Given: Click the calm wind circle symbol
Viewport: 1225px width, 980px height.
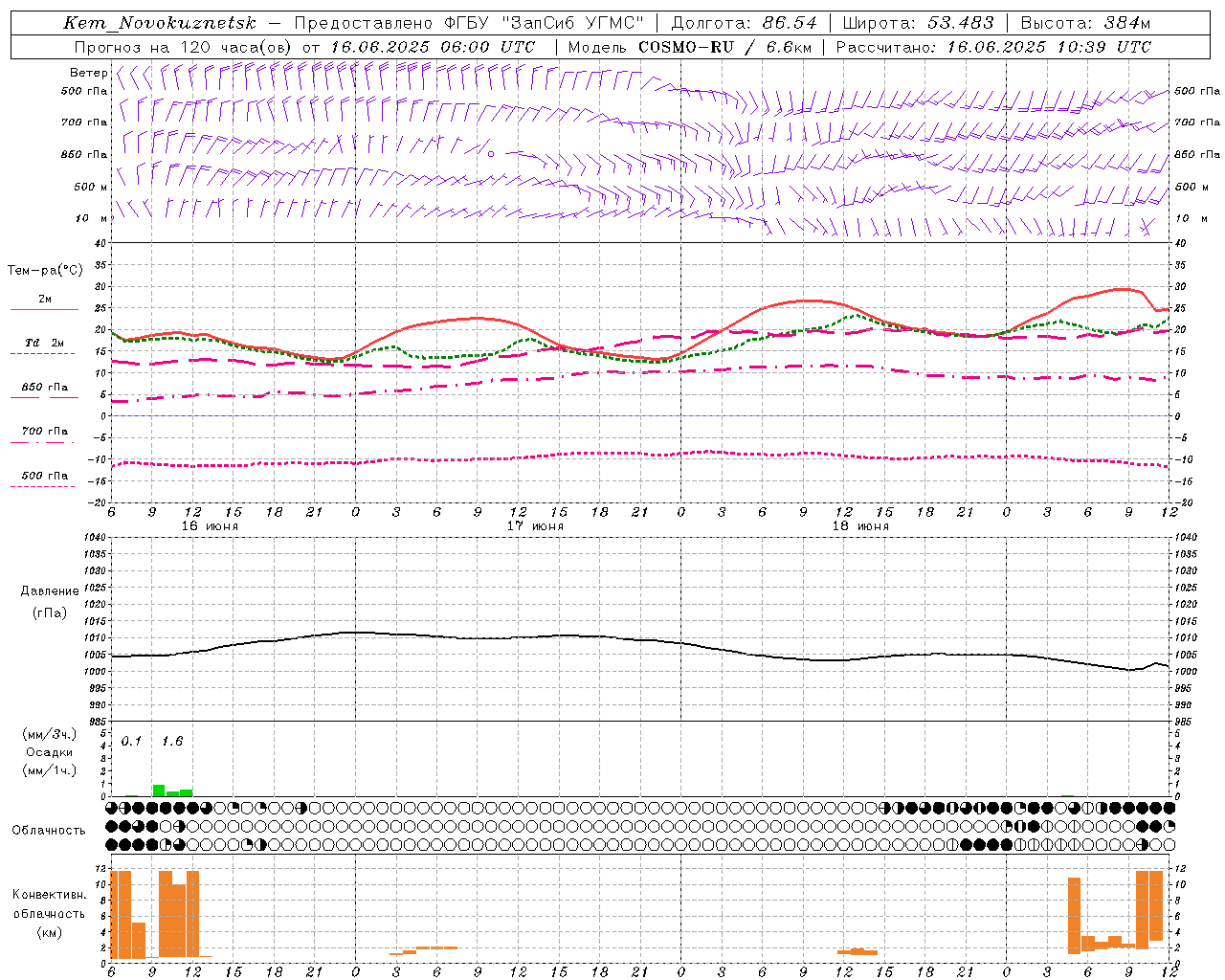Looking at the screenshot, I should pyautogui.click(x=491, y=153).
